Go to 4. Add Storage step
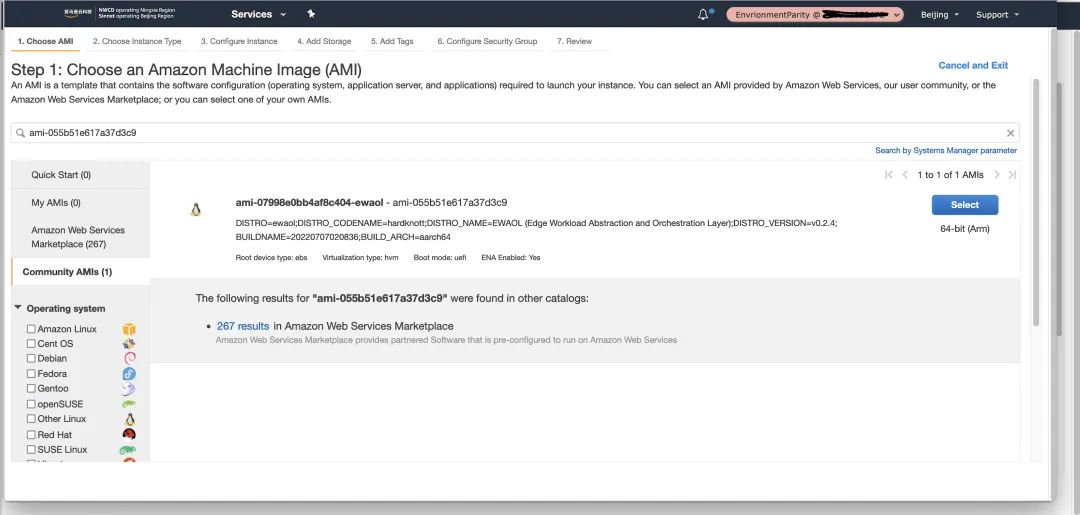 [x=324, y=41]
